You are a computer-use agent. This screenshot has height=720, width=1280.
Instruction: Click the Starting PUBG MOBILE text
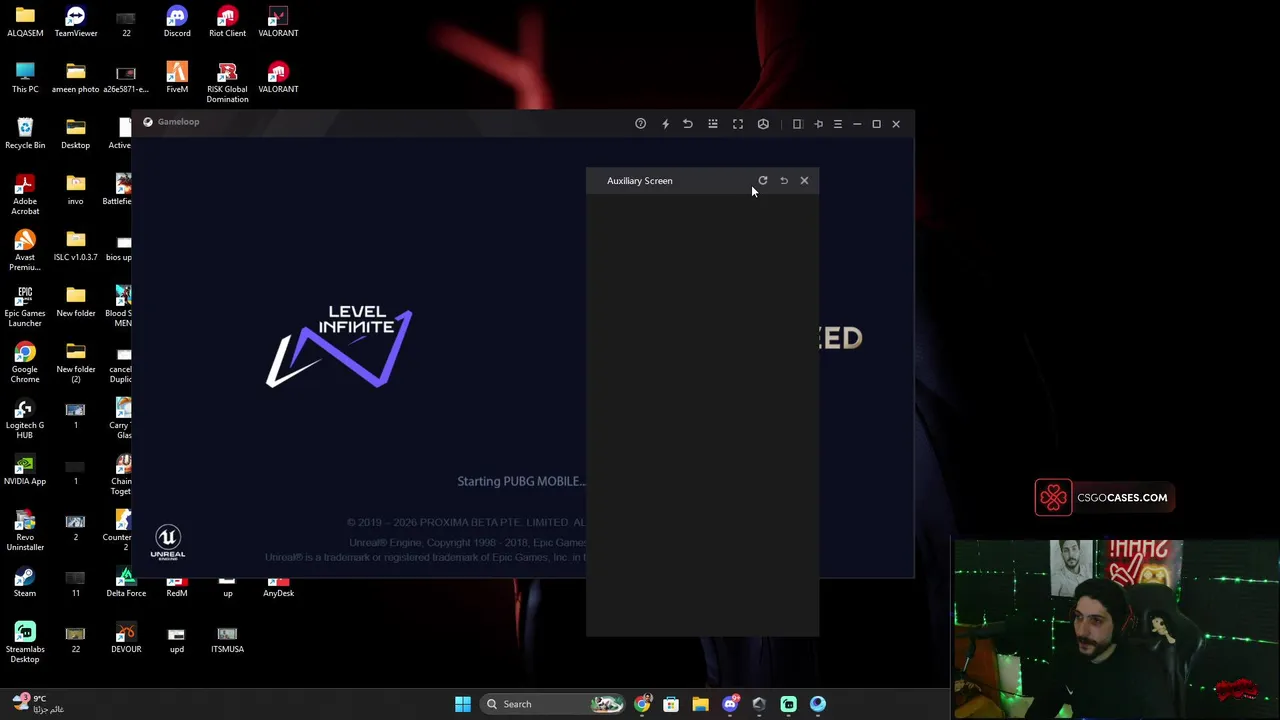tap(521, 481)
